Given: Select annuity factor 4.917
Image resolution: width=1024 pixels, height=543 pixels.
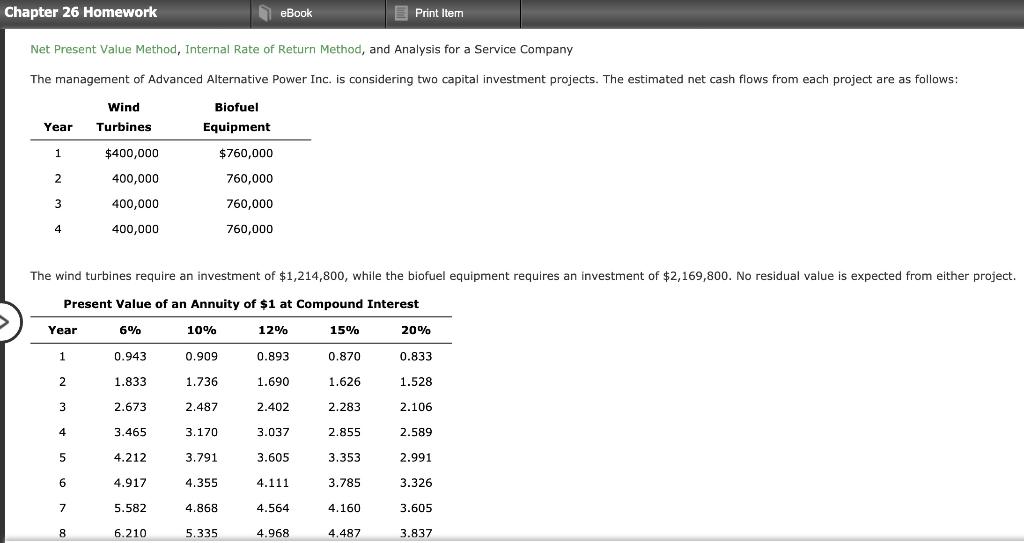Looking at the screenshot, I should click(x=130, y=484).
